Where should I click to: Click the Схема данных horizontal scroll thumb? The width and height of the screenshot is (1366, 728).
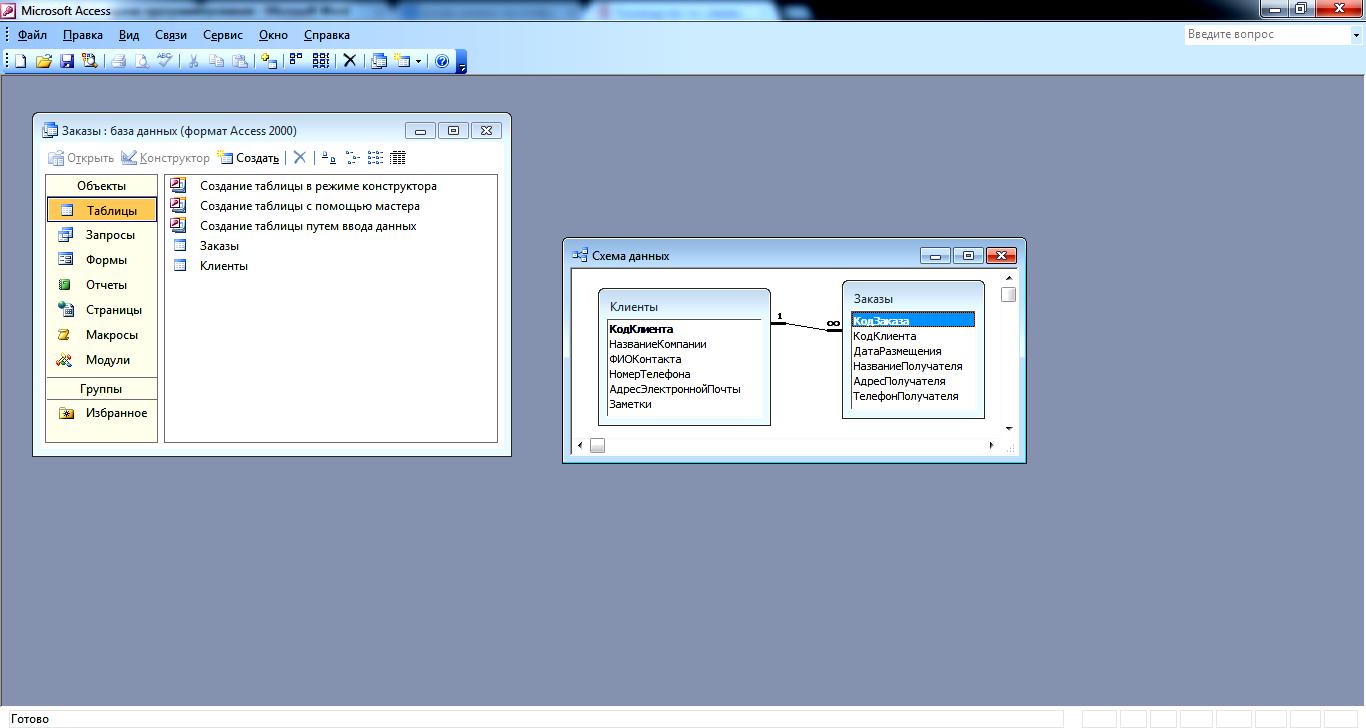click(x=597, y=446)
